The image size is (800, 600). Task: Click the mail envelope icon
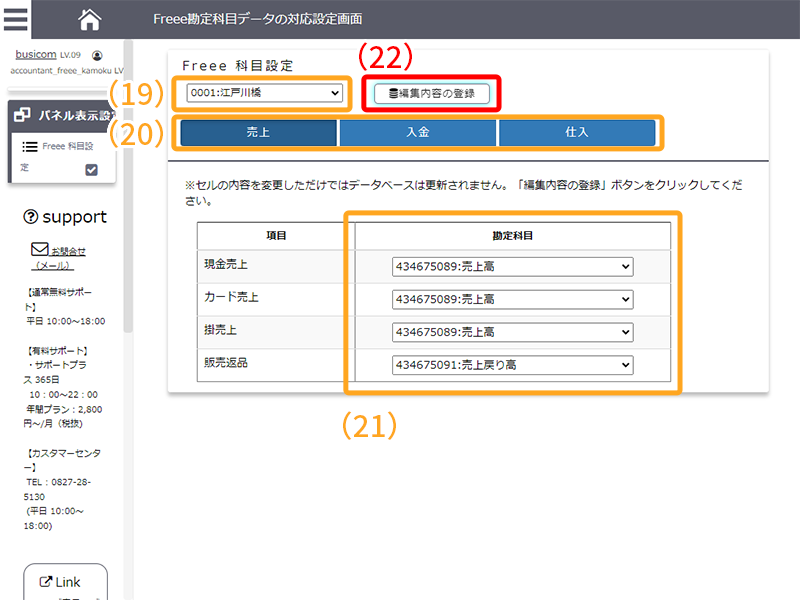[40, 249]
